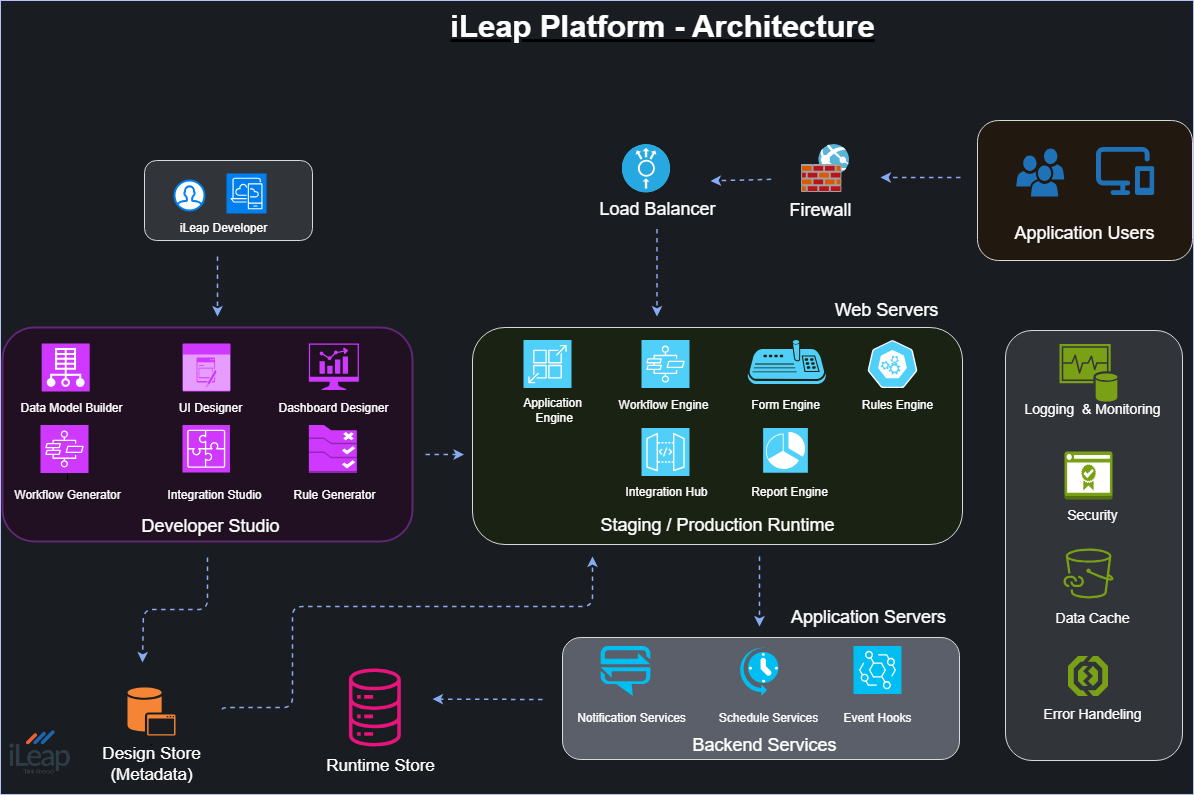The height and width of the screenshot is (795, 1194).
Task: Click the Runtime Store database icon
Action: (375, 707)
